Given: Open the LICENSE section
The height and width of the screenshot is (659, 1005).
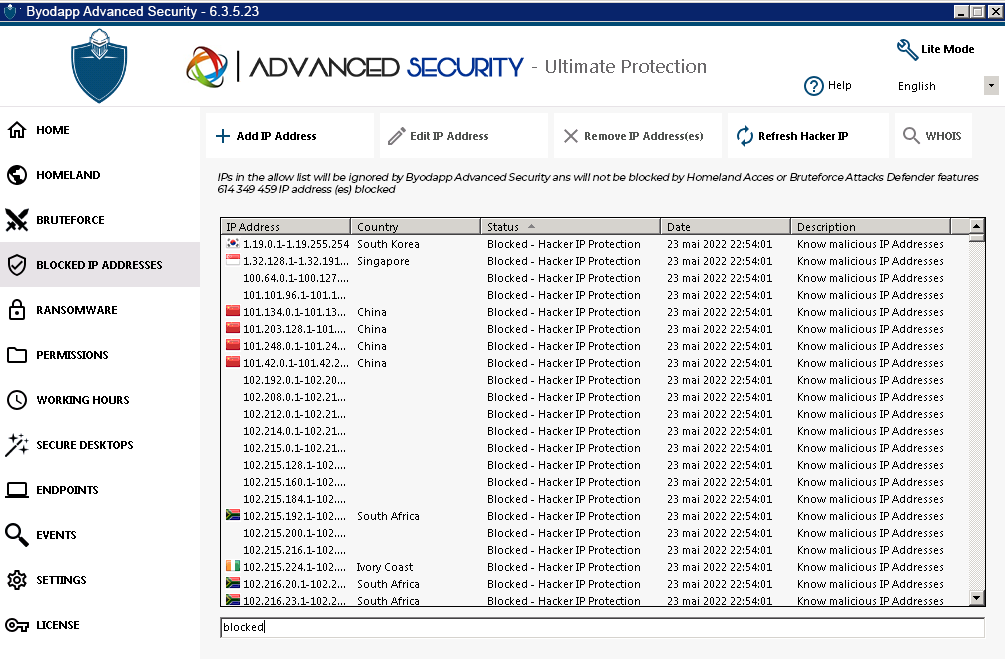Looking at the screenshot, I should click(100, 625).
